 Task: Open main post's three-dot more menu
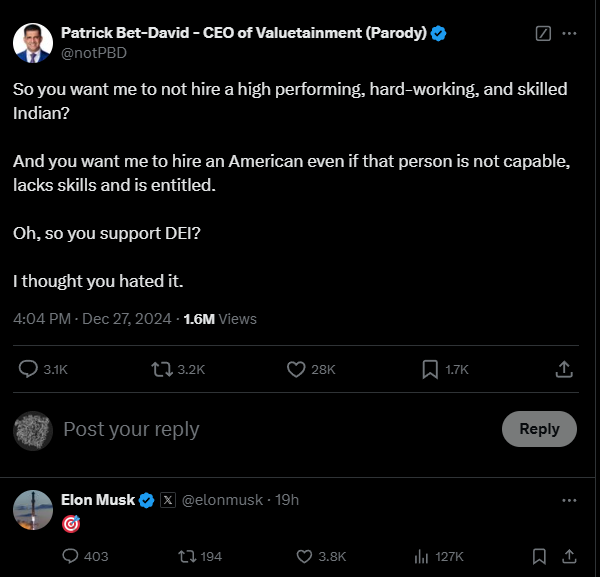point(570,33)
